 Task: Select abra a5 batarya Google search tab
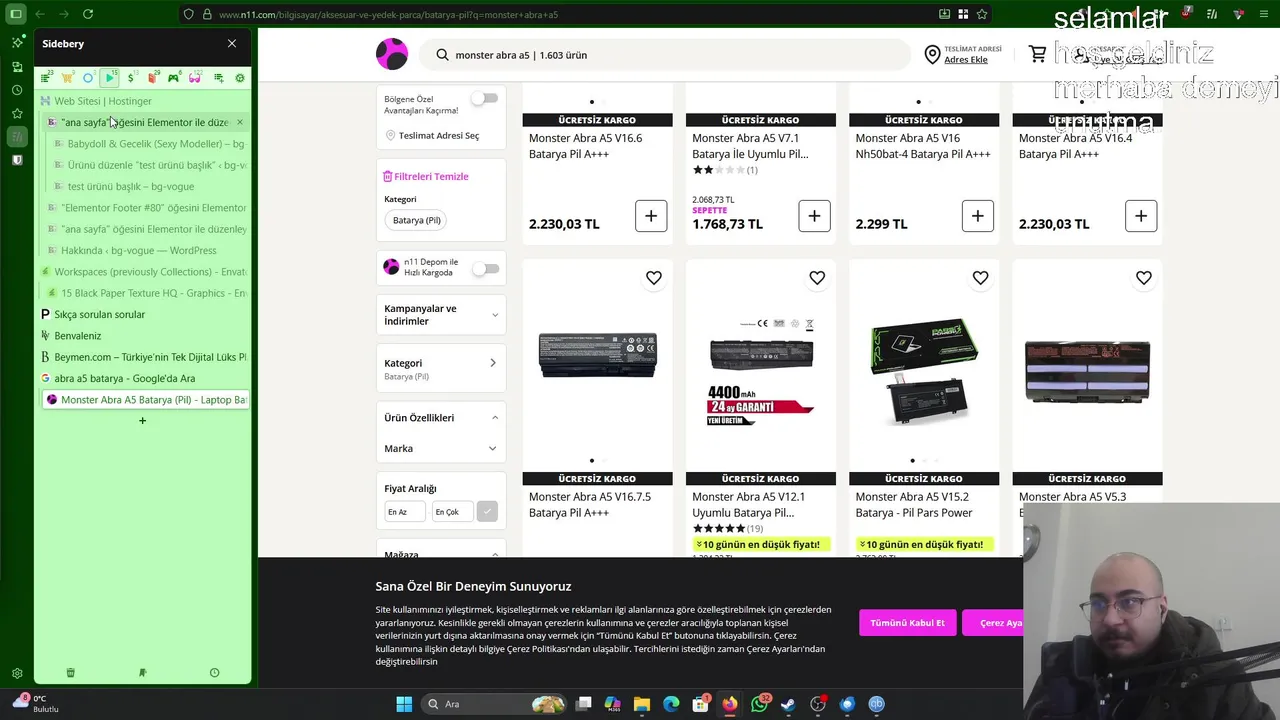[142, 378]
